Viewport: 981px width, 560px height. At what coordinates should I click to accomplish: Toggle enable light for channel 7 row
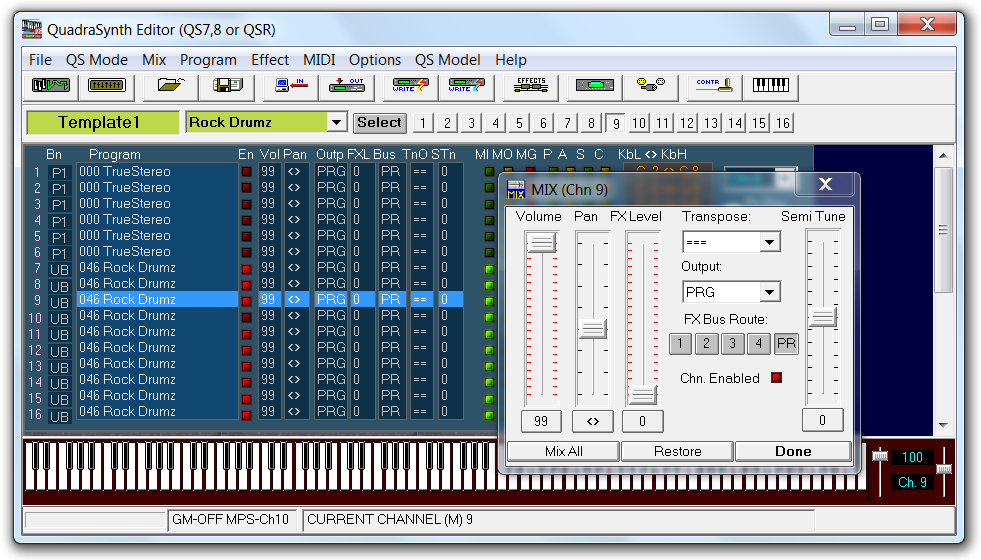pyautogui.click(x=246, y=268)
